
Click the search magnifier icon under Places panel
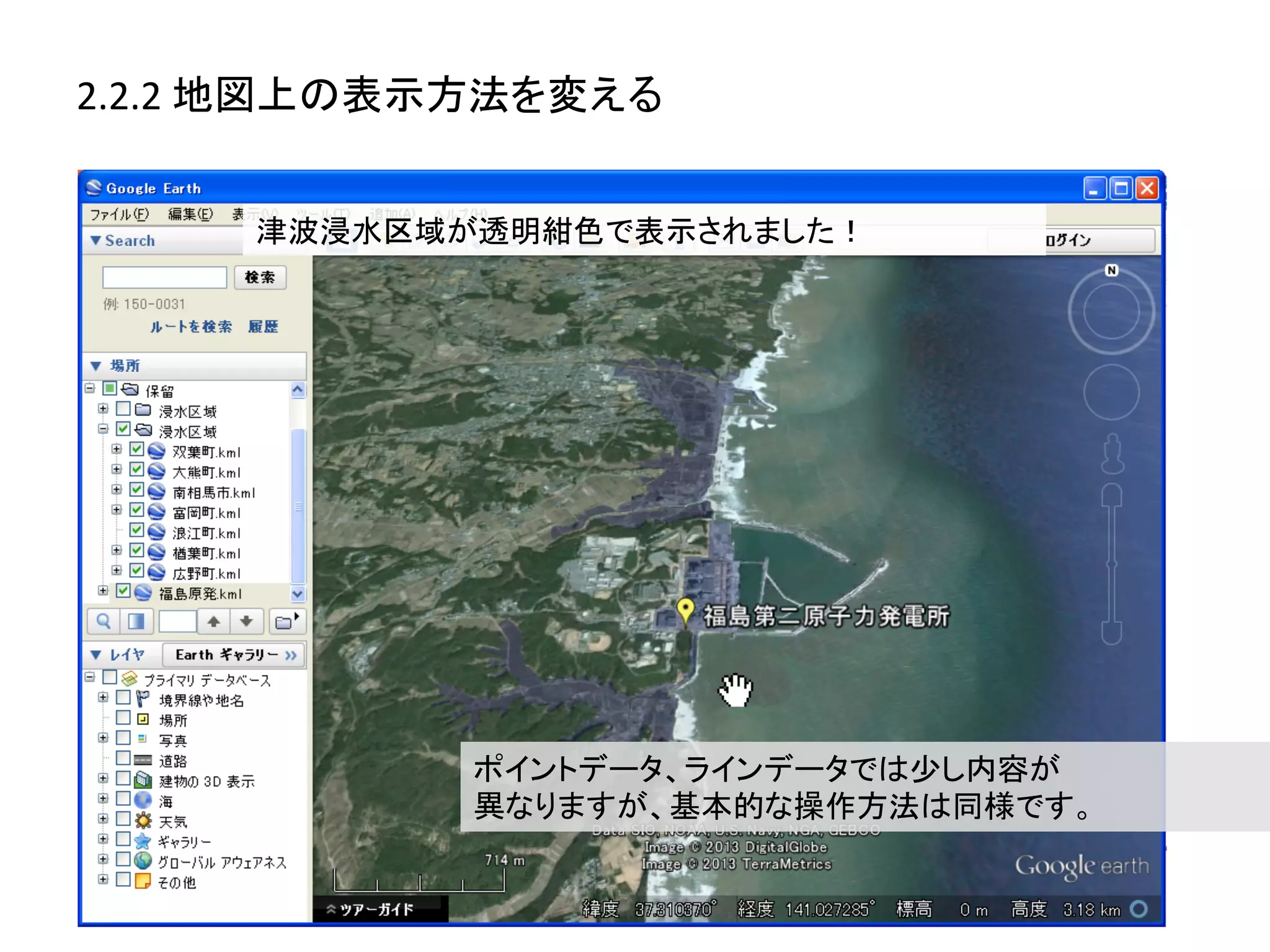(104, 621)
